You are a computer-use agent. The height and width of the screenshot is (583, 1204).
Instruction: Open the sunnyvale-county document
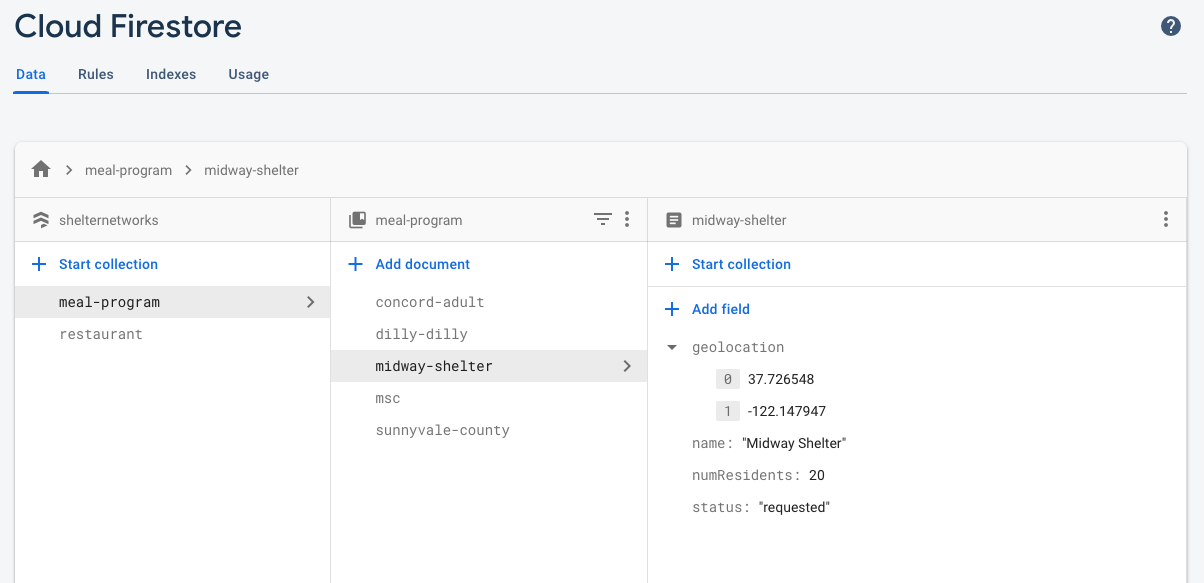coord(442,430)
